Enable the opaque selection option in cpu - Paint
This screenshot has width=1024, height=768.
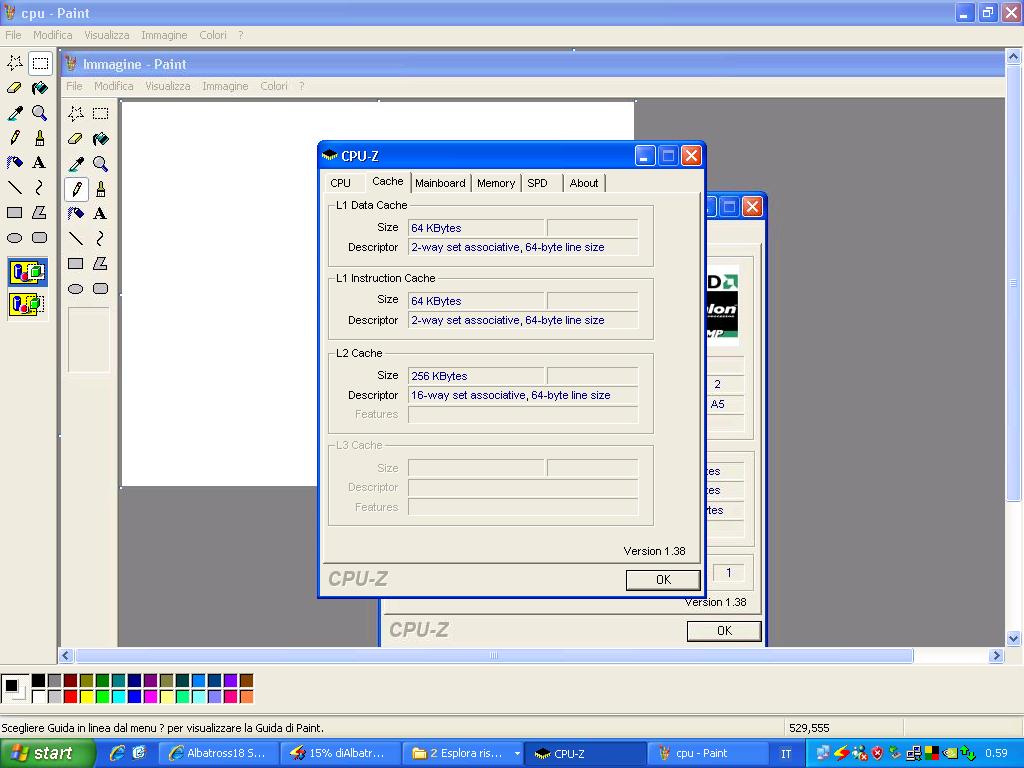pos(27,272)
